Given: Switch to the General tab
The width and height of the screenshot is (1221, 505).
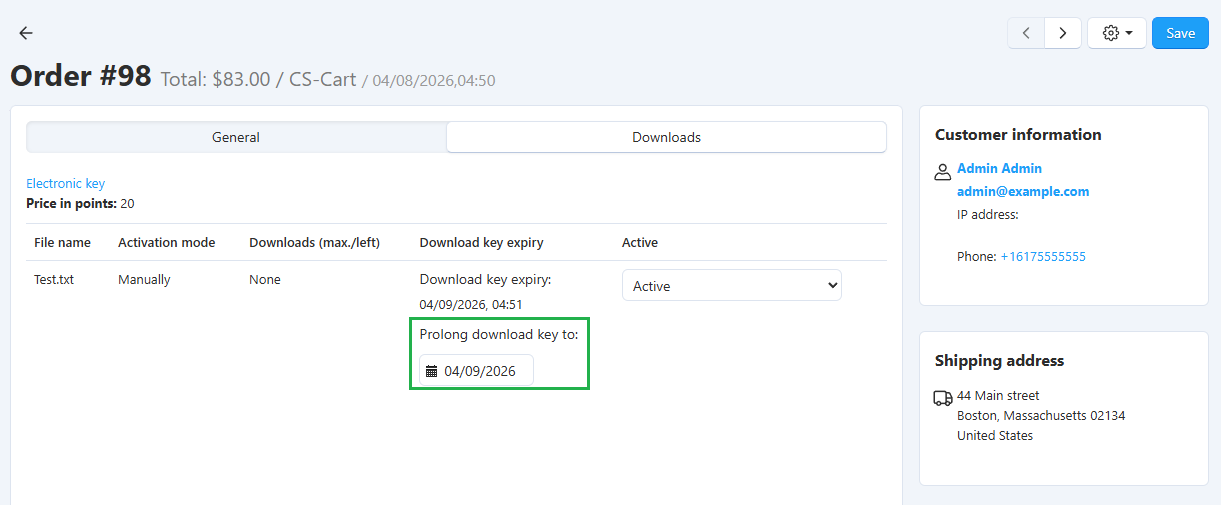Looking at the screenshot, I should click(236, 137).
